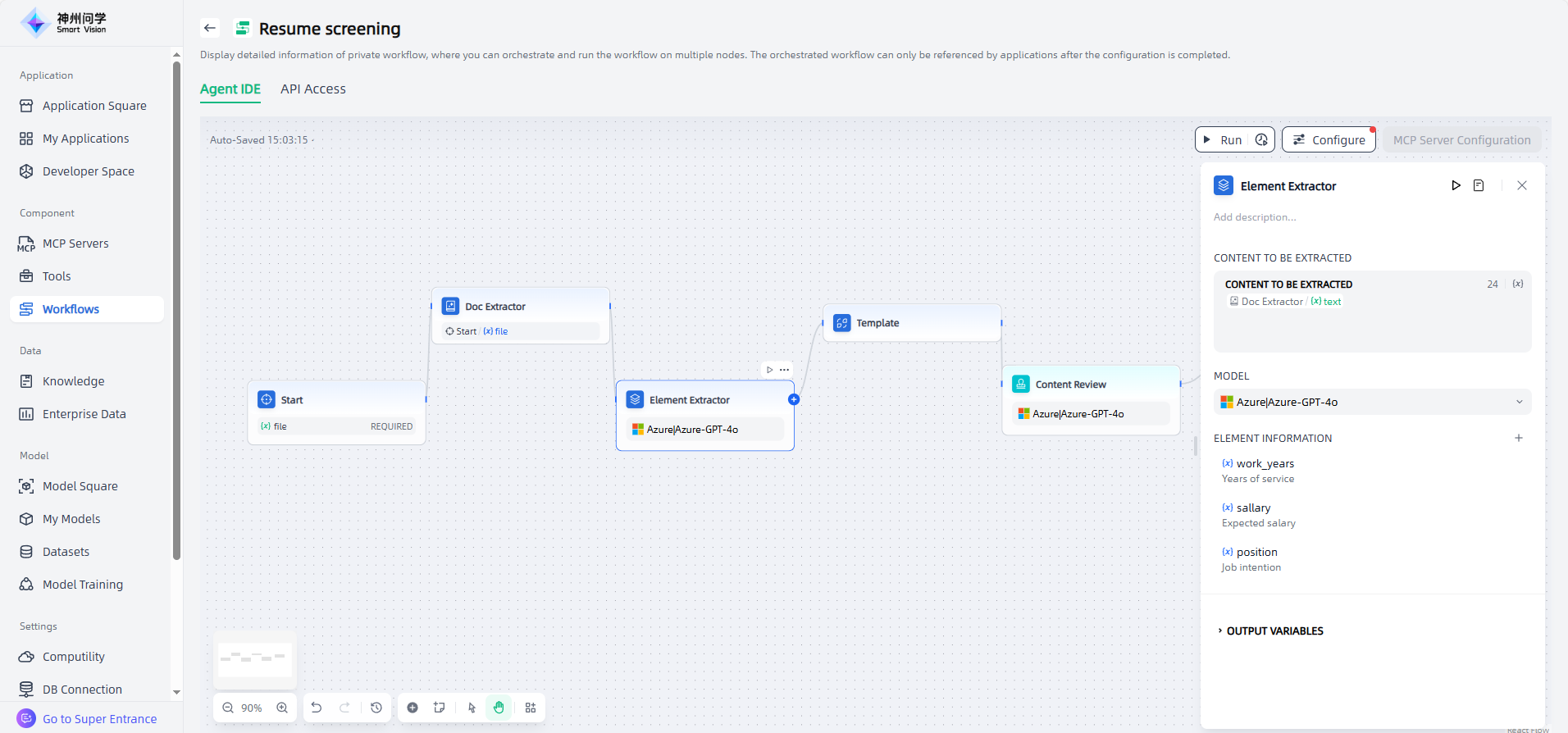The width and height of the screenshot is (1568, 733).
Task: Open Knowledge in the sidebar menu
Action: tap(73, 381)
